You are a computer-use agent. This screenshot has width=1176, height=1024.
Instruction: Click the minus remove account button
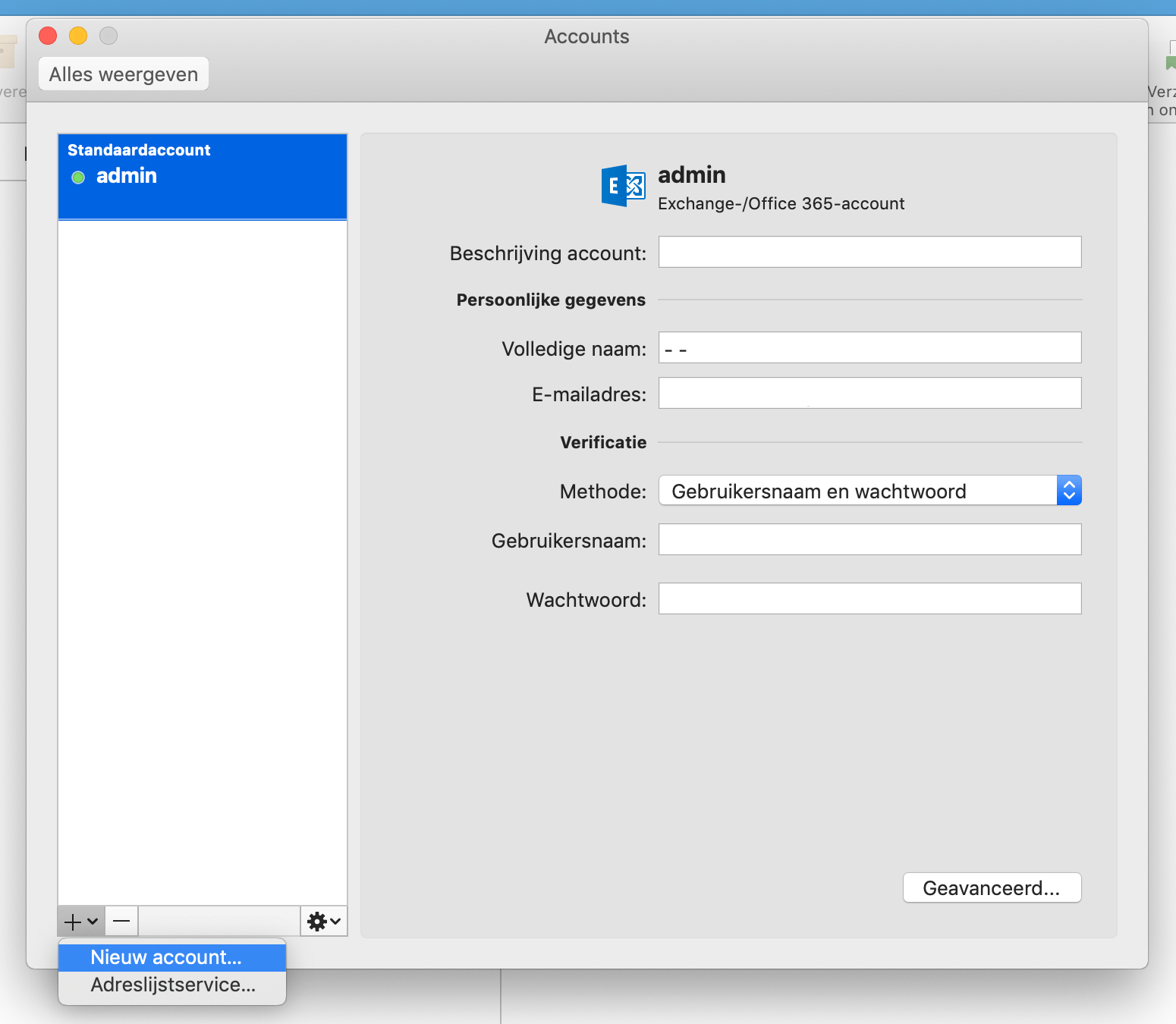[121, 922]
